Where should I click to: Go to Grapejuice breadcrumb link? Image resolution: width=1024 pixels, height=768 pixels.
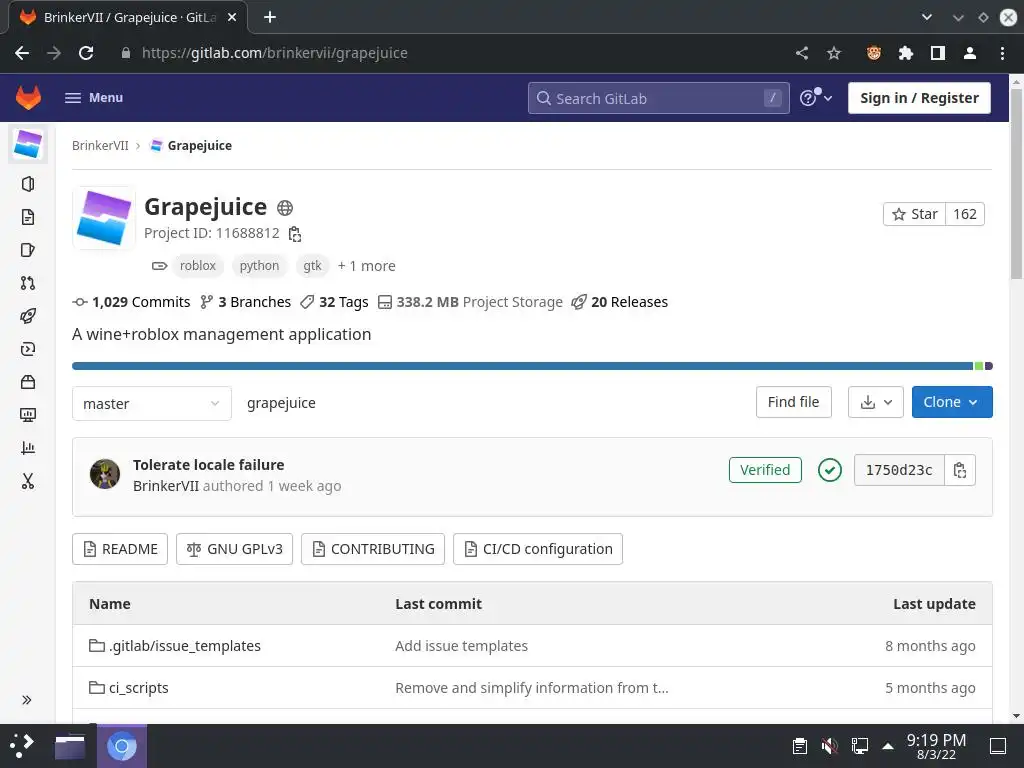coord(199,146)
